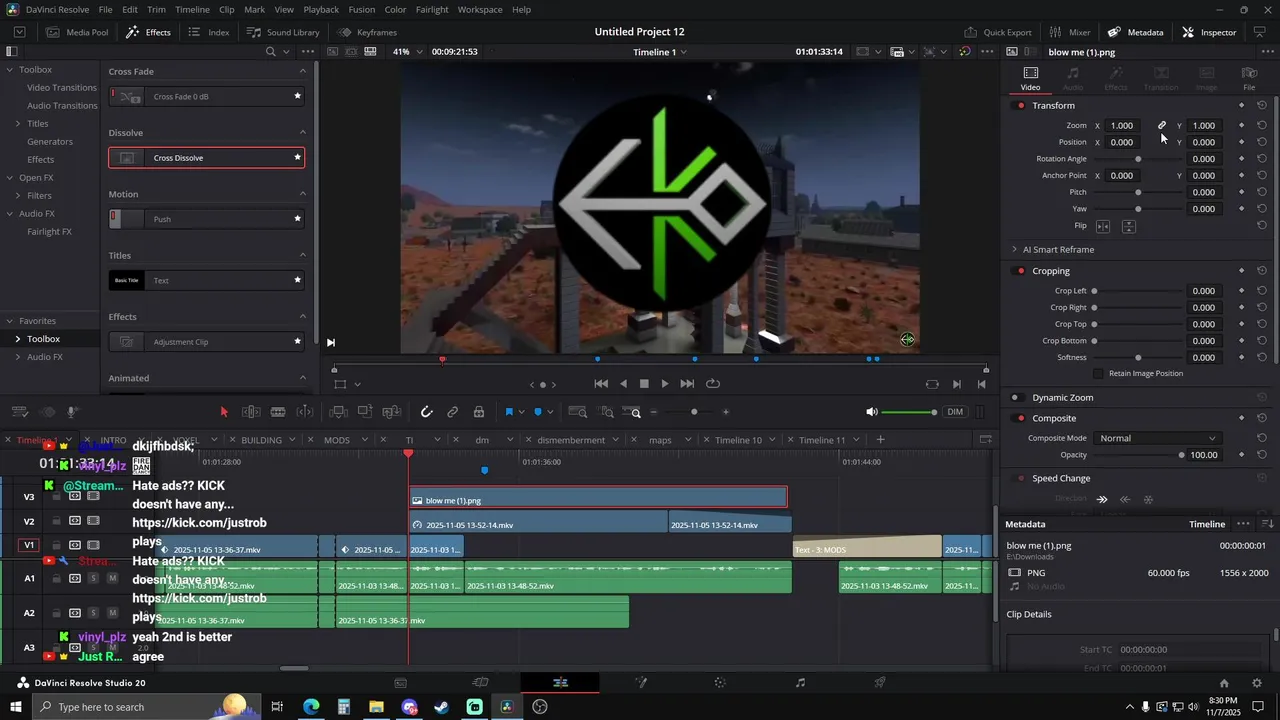1280x720 pixels.
Task: Click the DIM audio button
Action: (955, 412)
